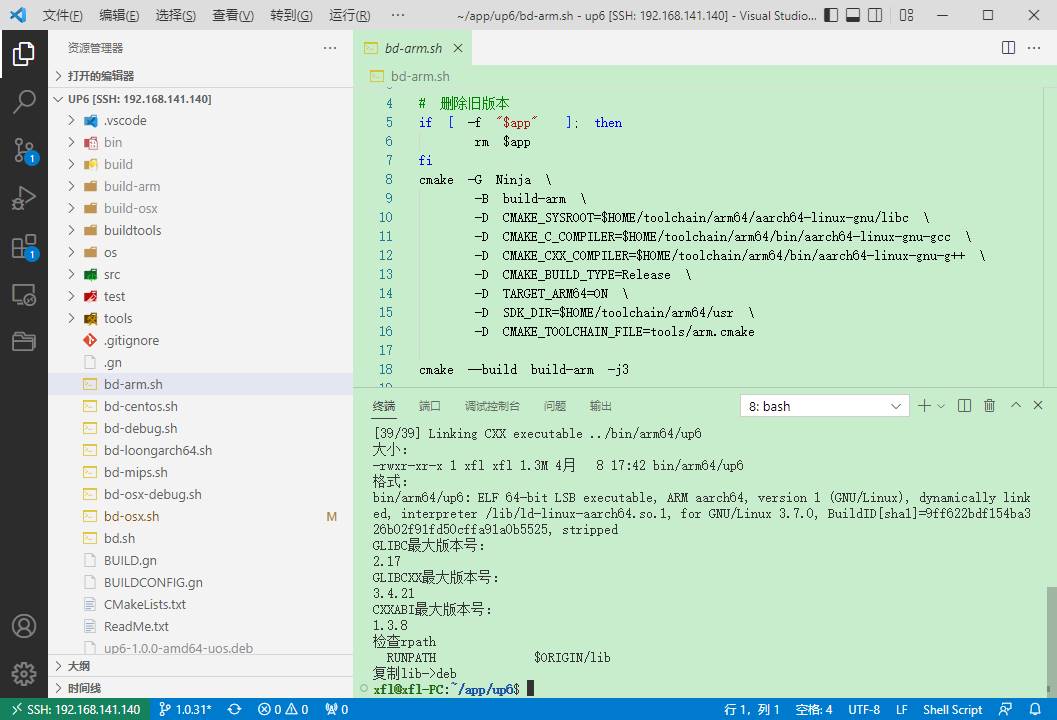Expand the build-arm folder
The width and height of the screenshot is (1057, 720).
click(131, 186)
